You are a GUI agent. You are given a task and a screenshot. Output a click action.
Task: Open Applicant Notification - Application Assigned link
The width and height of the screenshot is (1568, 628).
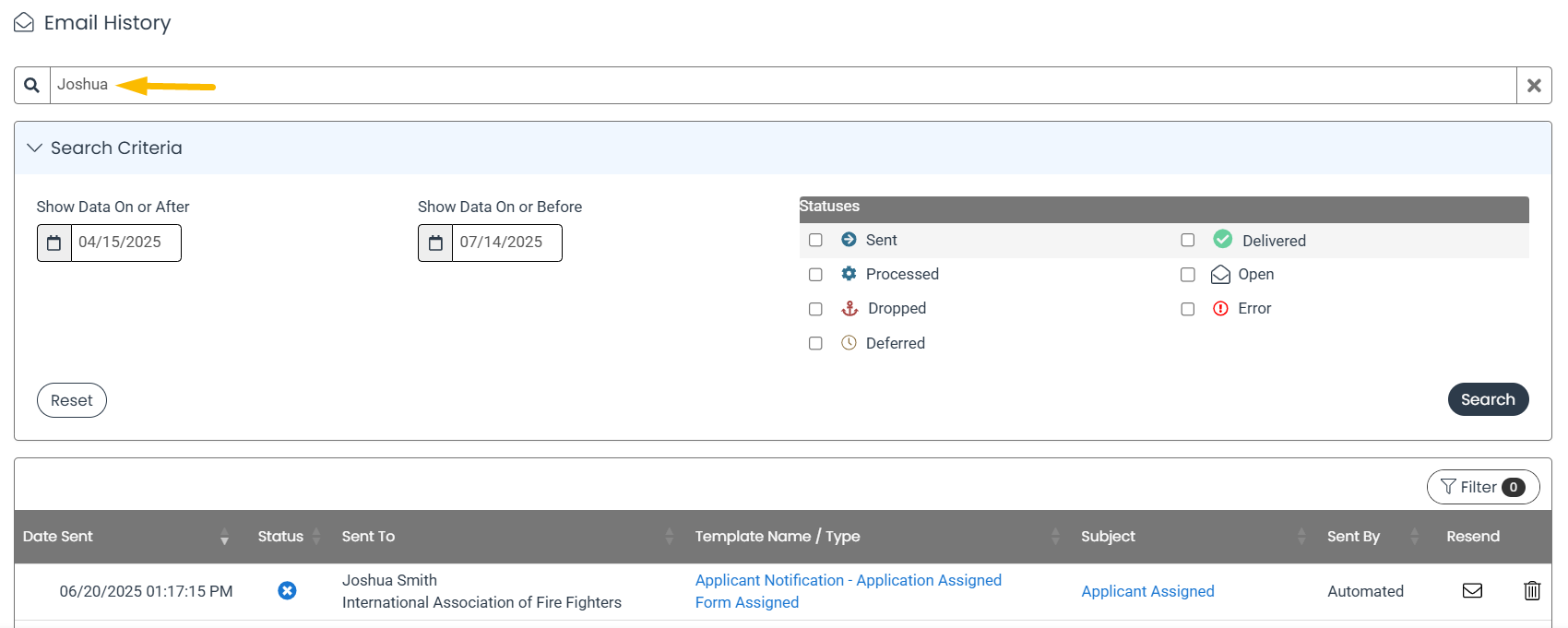pos(849,580)
